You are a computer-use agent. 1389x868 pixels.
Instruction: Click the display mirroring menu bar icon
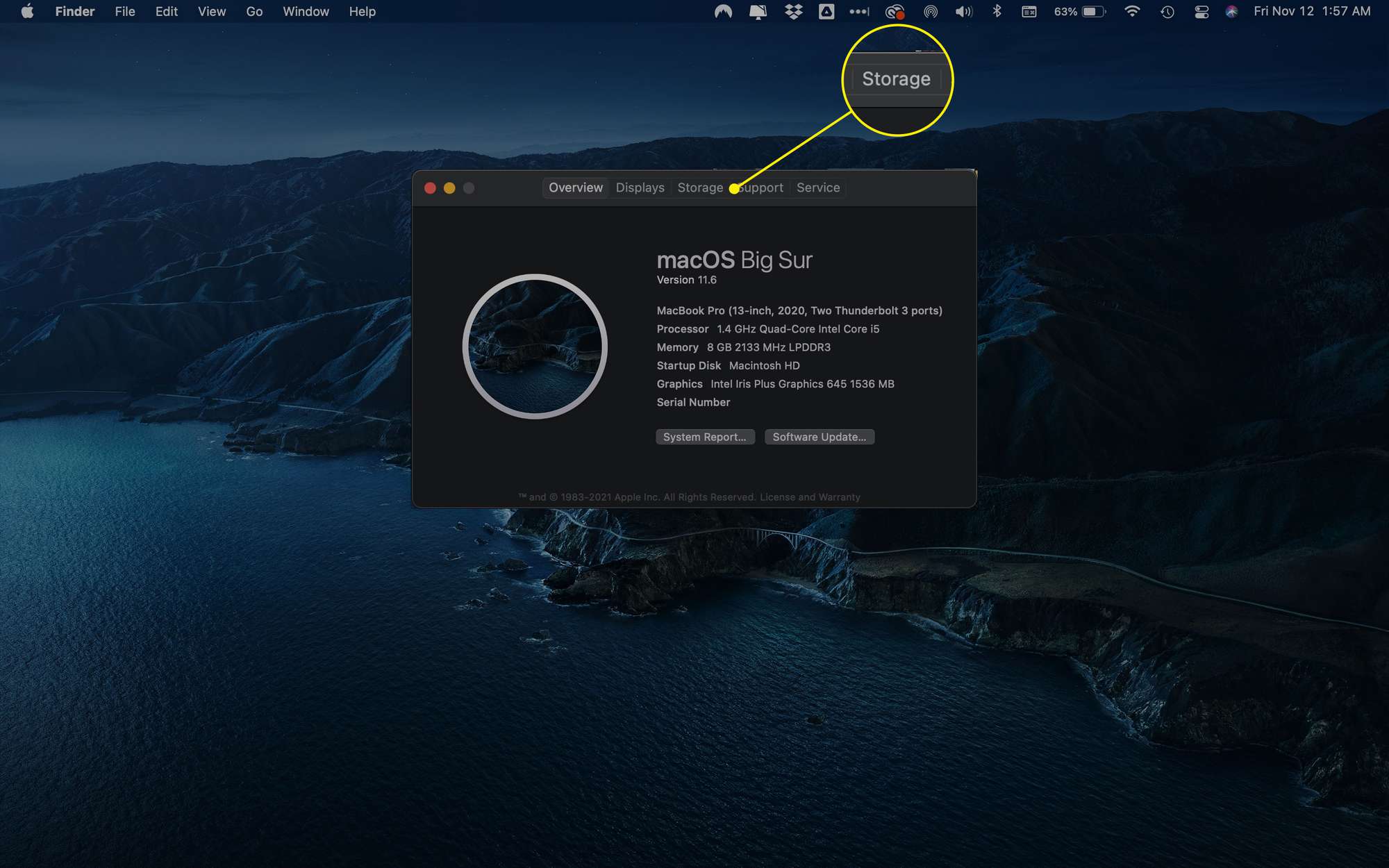point(758,12)
